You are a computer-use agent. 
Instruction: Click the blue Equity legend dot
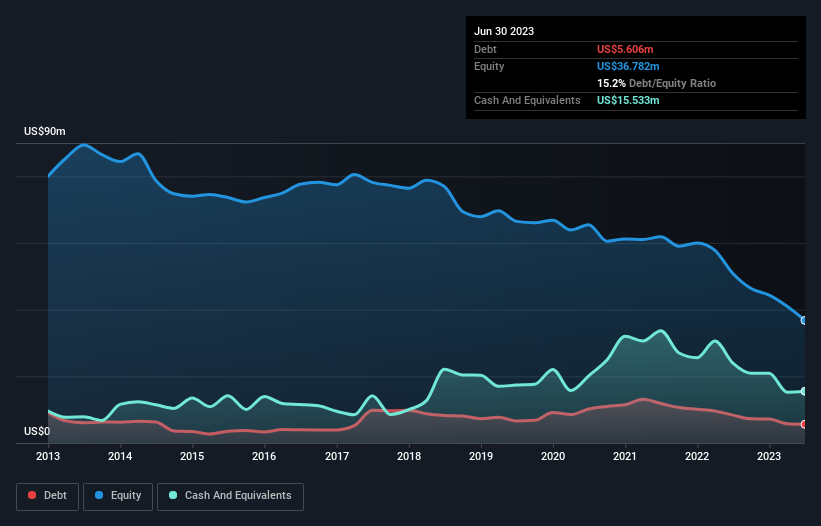(99, 495)
